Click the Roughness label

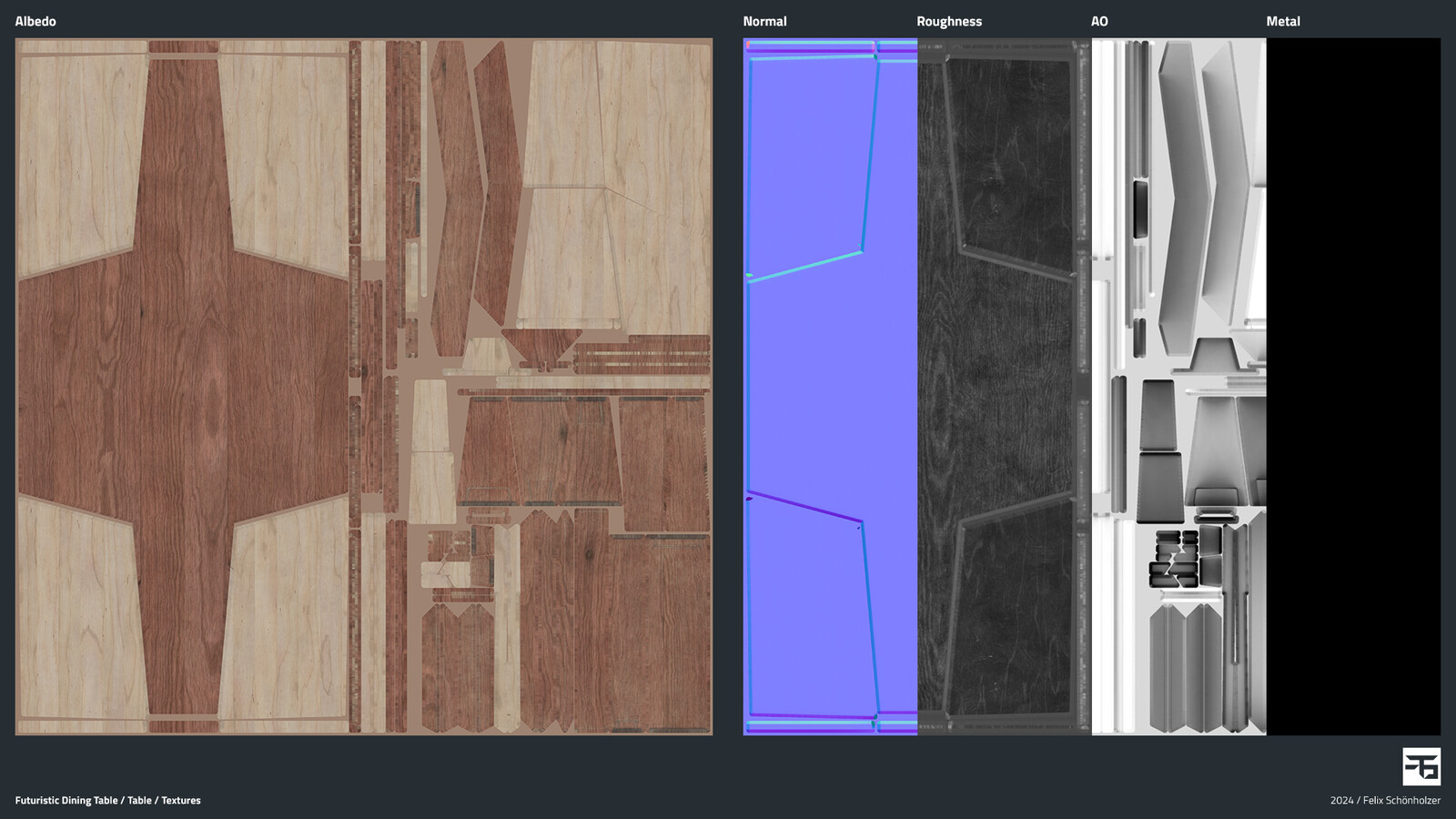tap(949, 22)
